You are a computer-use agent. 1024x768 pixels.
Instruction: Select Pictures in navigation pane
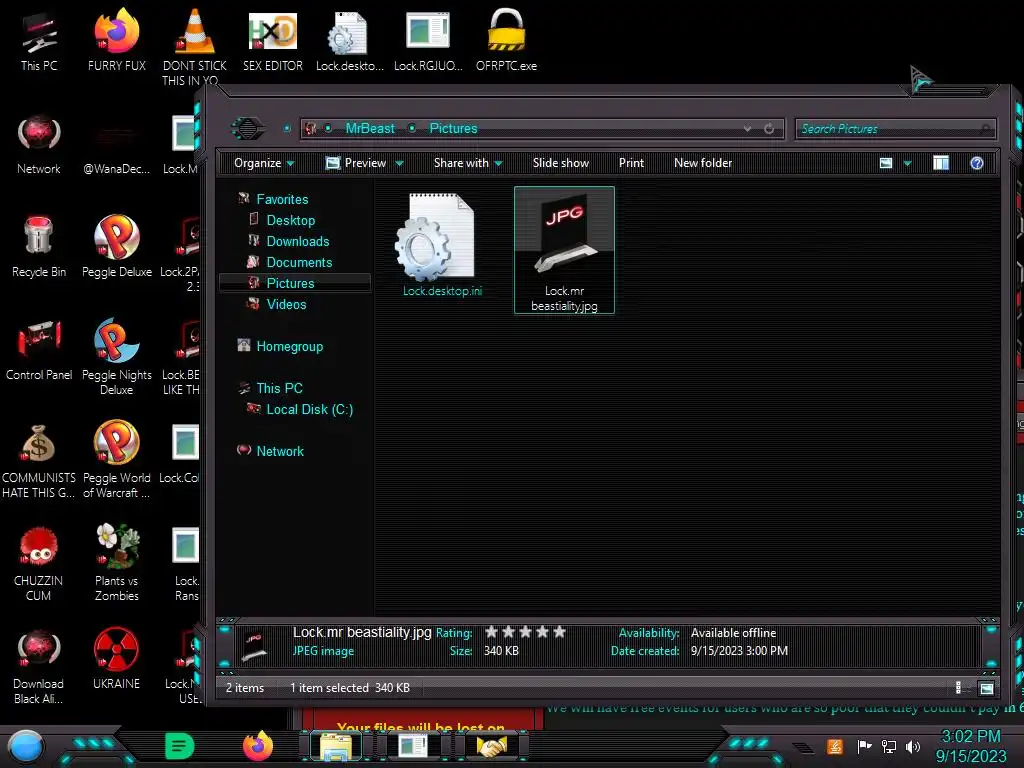(290, 283)
